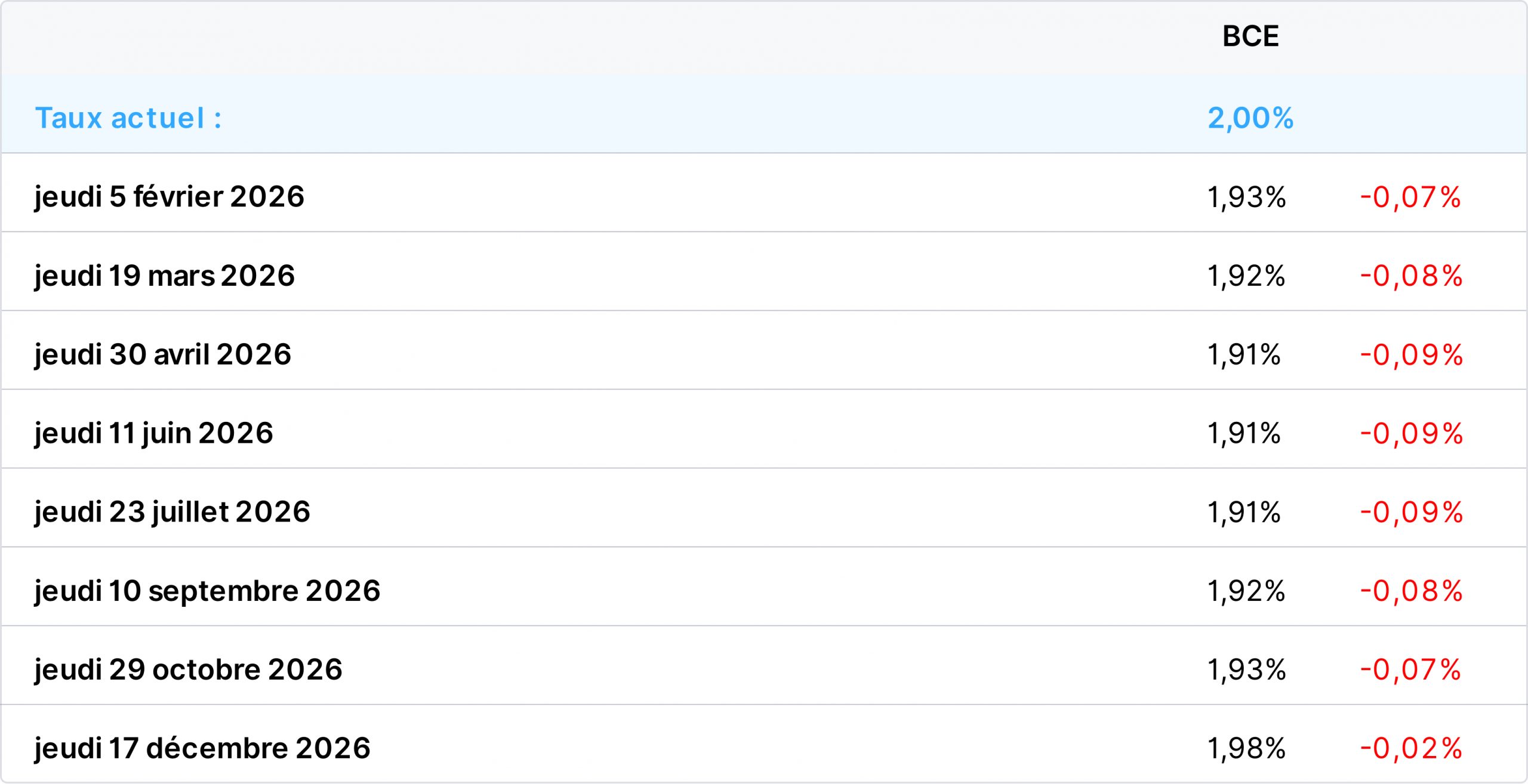This screenshot has width=1528, height=784.
Task: Click the -0,02% change for 17 décembre
Action: pyautogui.click(x=1411, y=748)
